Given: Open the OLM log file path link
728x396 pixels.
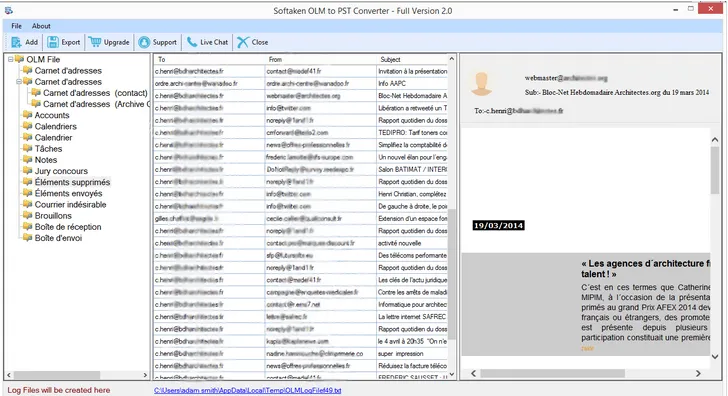Looking at the screenshot, I should [247, 390].
